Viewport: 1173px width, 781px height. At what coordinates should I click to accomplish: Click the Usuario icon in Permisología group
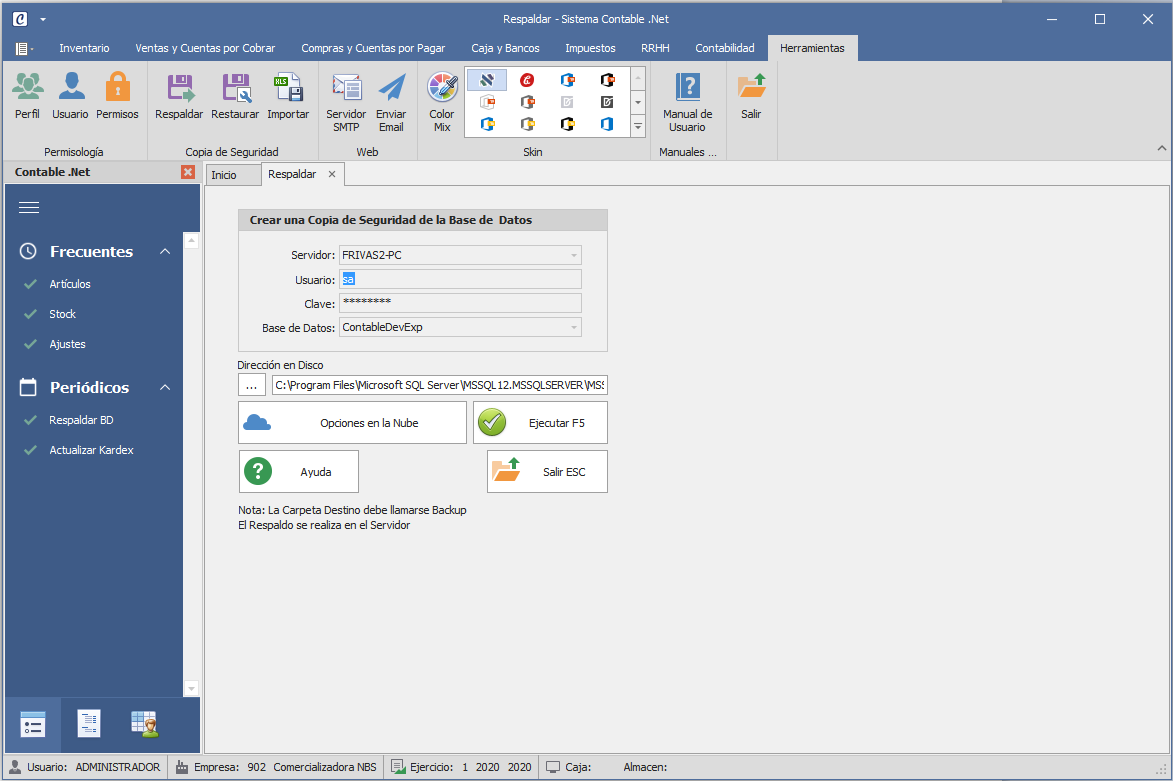[x=70, y=96]
